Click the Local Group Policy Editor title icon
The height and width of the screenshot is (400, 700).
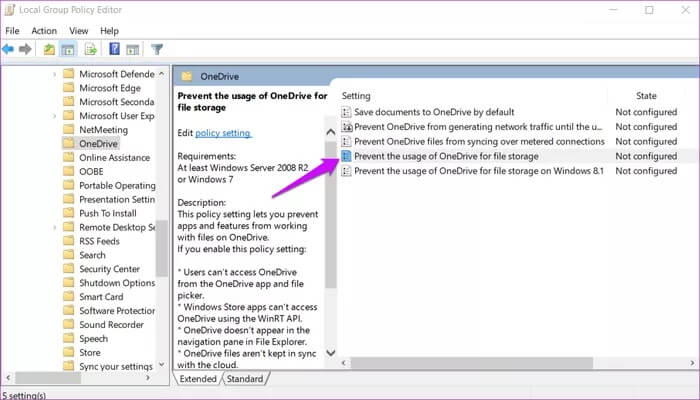[9, 10]
